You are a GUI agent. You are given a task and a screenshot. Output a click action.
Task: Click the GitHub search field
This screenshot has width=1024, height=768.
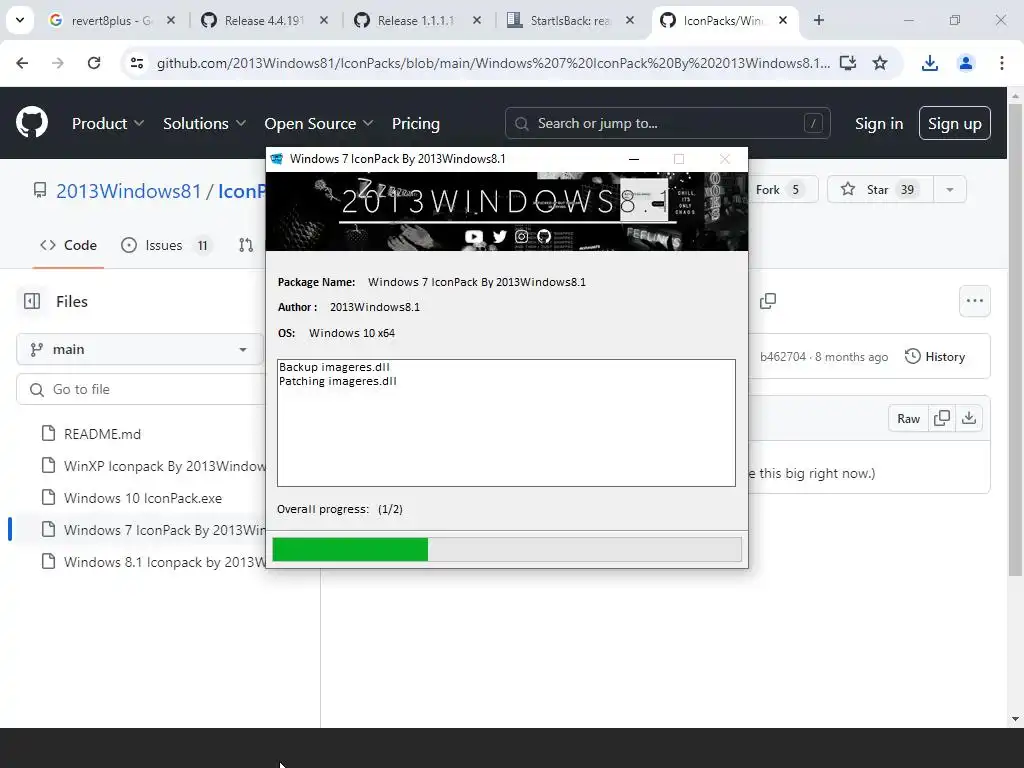667,123
